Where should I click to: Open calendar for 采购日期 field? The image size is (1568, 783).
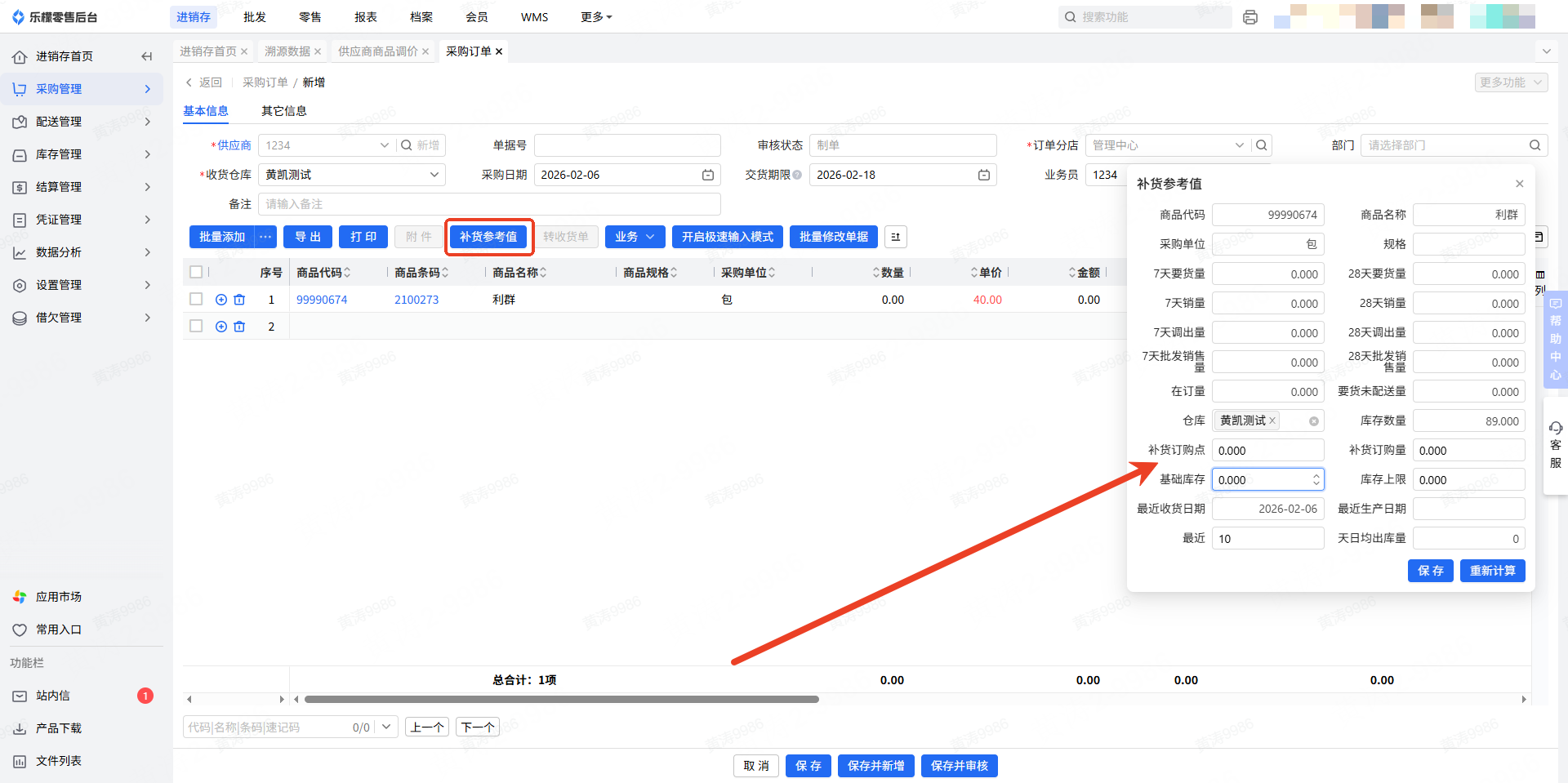pyautogui.click(x=708, y=175)
